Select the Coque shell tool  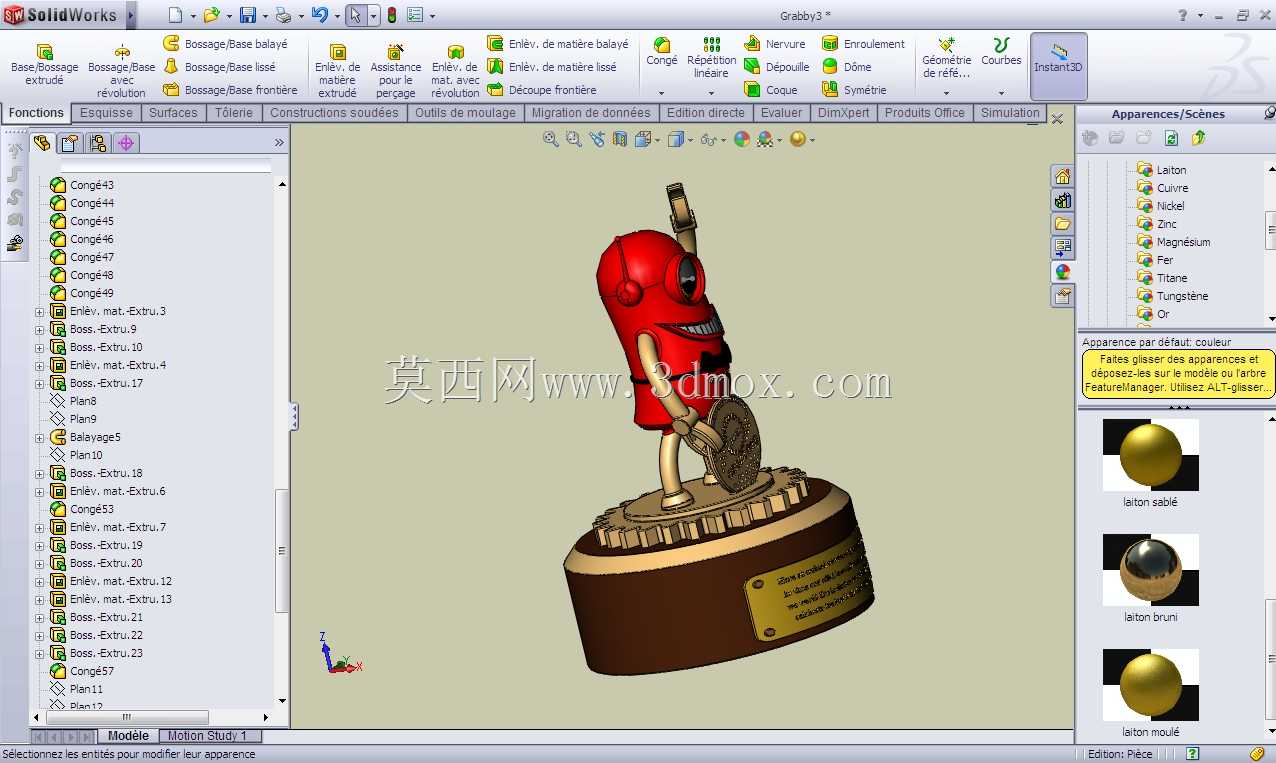click(x=771, y=90)
